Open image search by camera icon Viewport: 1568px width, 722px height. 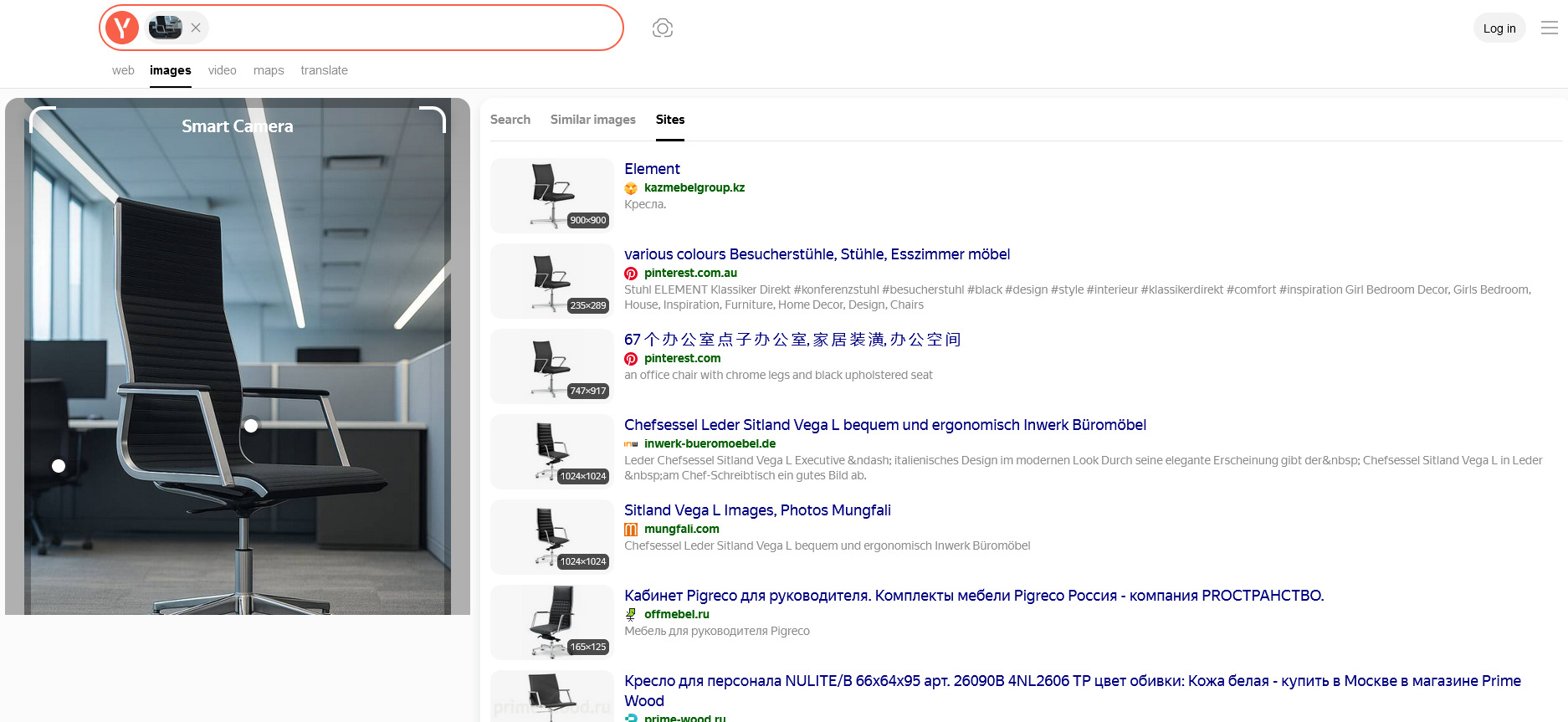pyautogui.click(x=663, y=28)
